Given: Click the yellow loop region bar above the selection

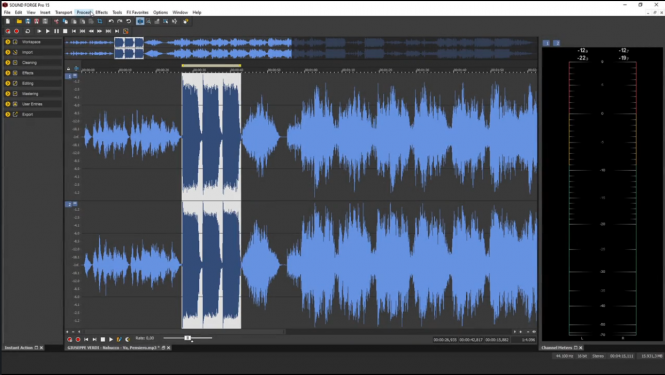Looking at the screenshot, I should coord(211,66).
